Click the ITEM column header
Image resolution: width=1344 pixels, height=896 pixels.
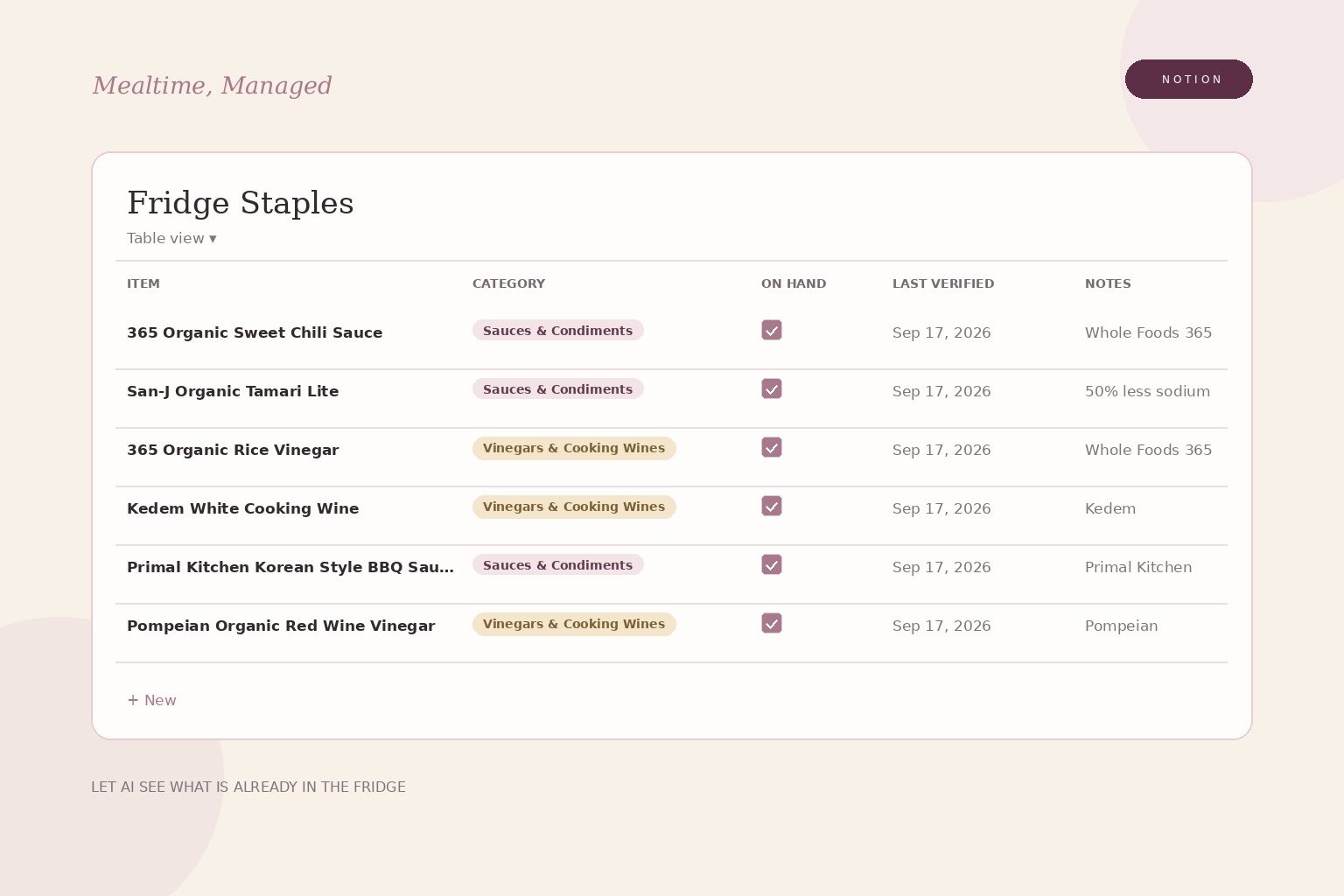pos(143,283)
